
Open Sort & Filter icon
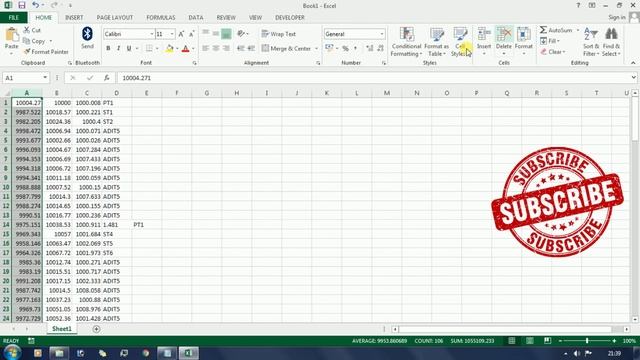point(591,34)
